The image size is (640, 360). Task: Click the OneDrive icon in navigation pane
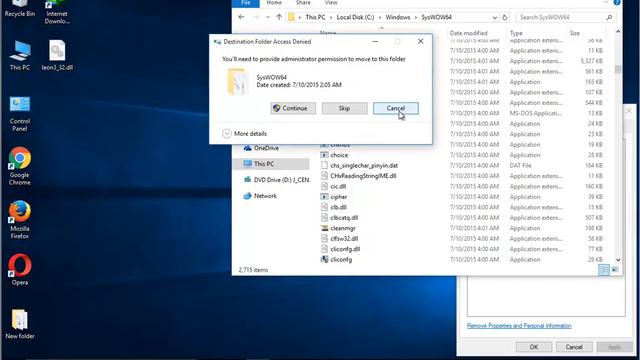(x=247, y=148)
